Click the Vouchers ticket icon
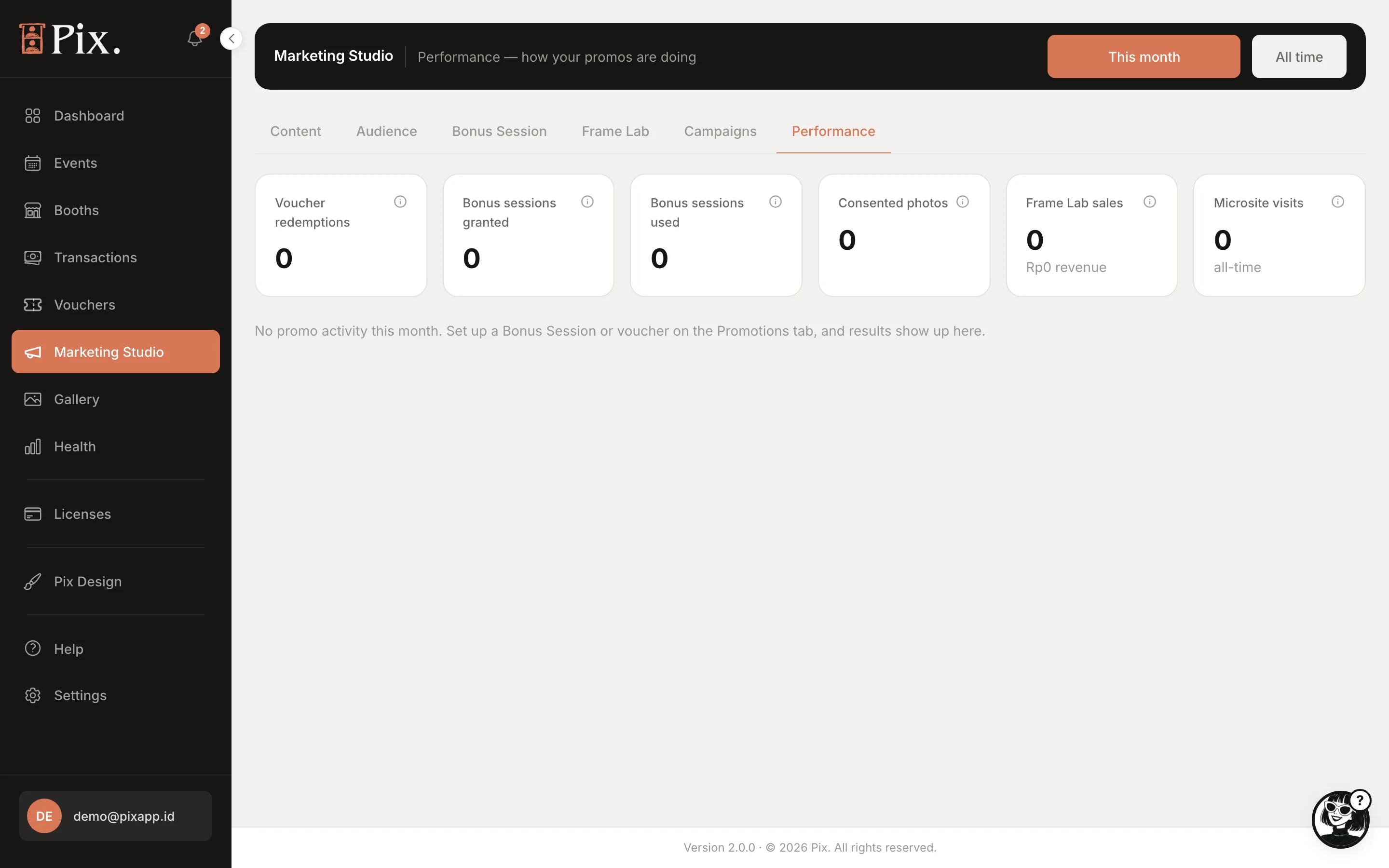The width and height of the screenshot is (1389, 868). [x=33, y=305]
